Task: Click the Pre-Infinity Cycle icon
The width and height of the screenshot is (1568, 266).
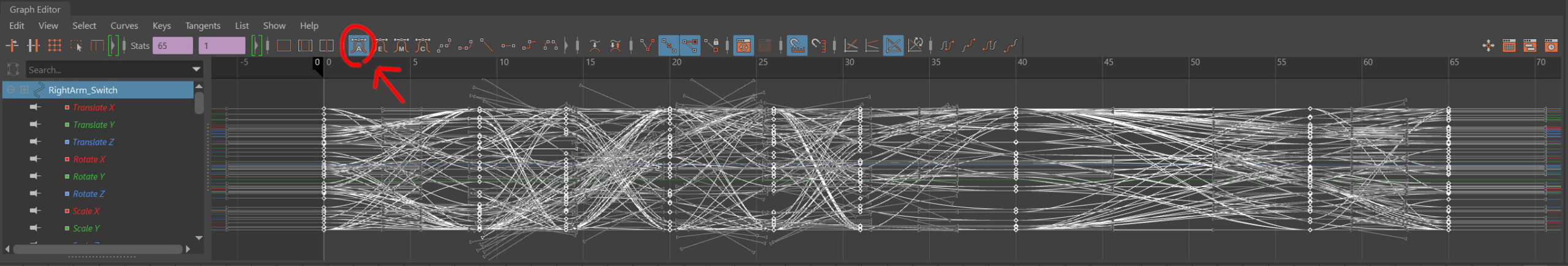Action: click(x=947, y=45)
